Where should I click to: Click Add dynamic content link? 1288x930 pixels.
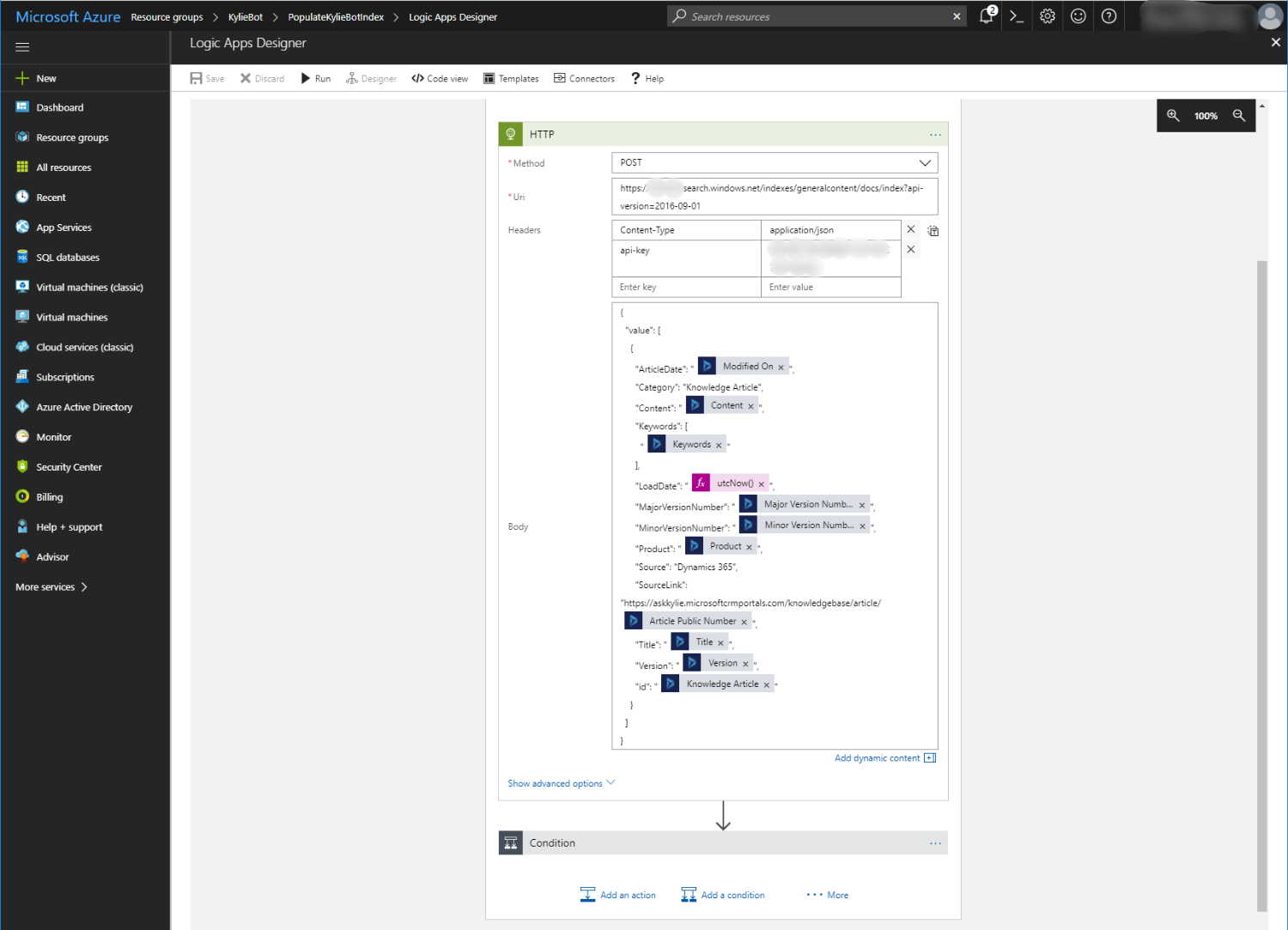coord(885,758)
